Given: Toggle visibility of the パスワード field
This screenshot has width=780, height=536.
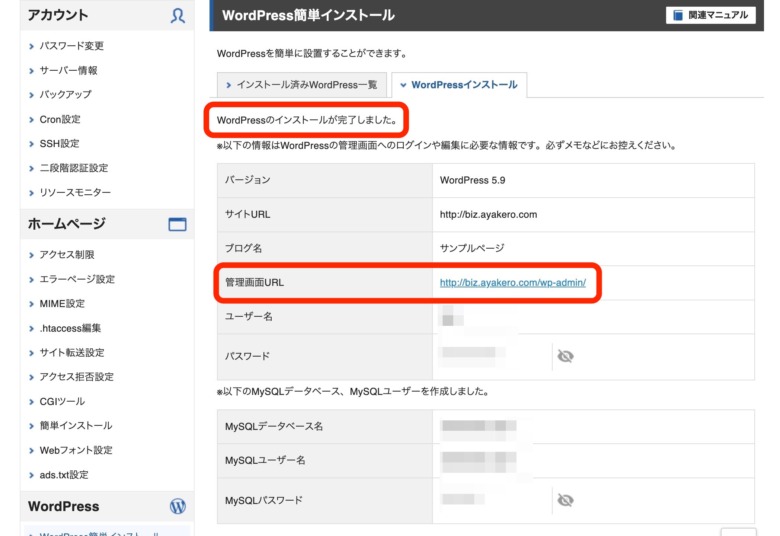Looking at the screenshot, I should pyautogui.click(x=565, y=356).
